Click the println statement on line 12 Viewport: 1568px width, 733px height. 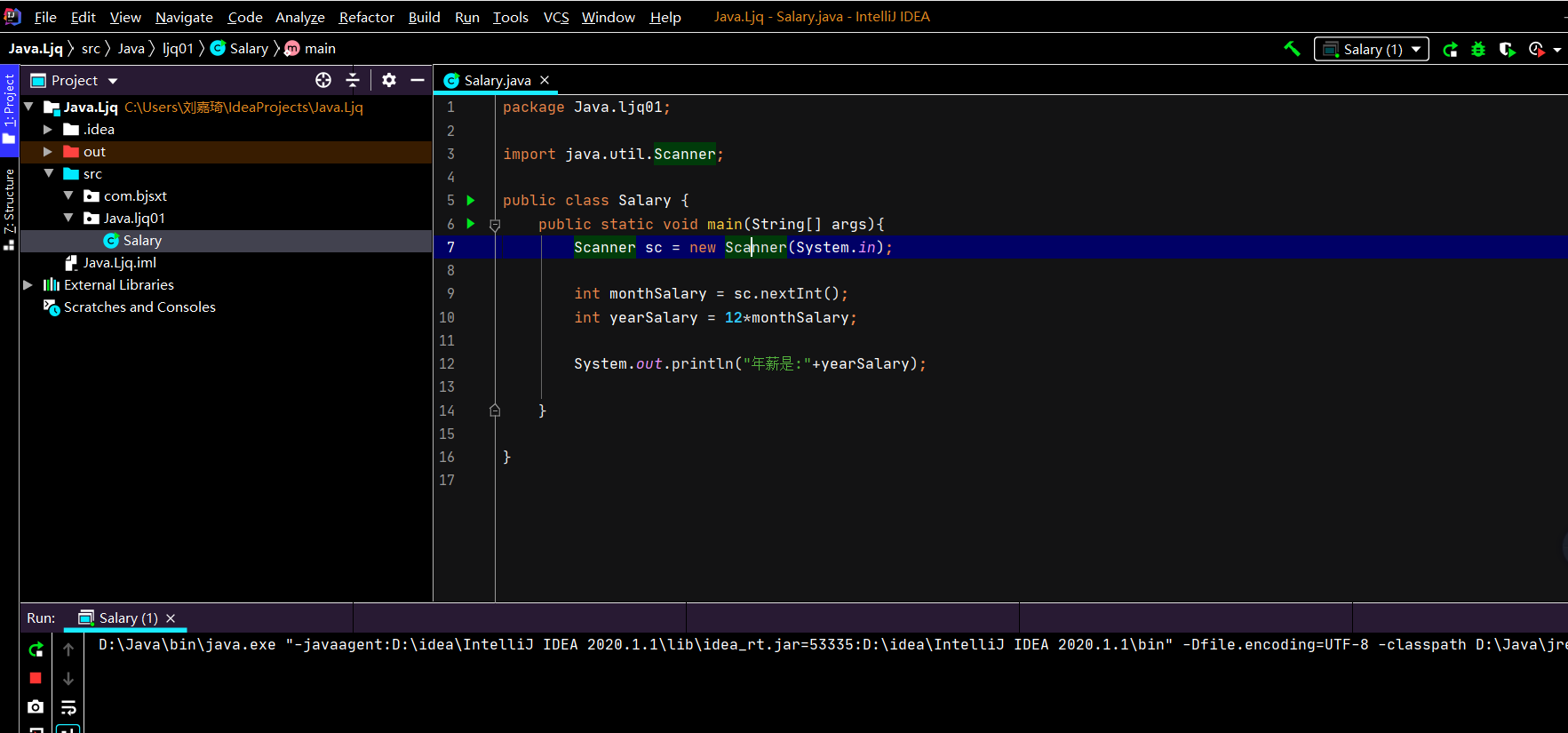point(750,364)
